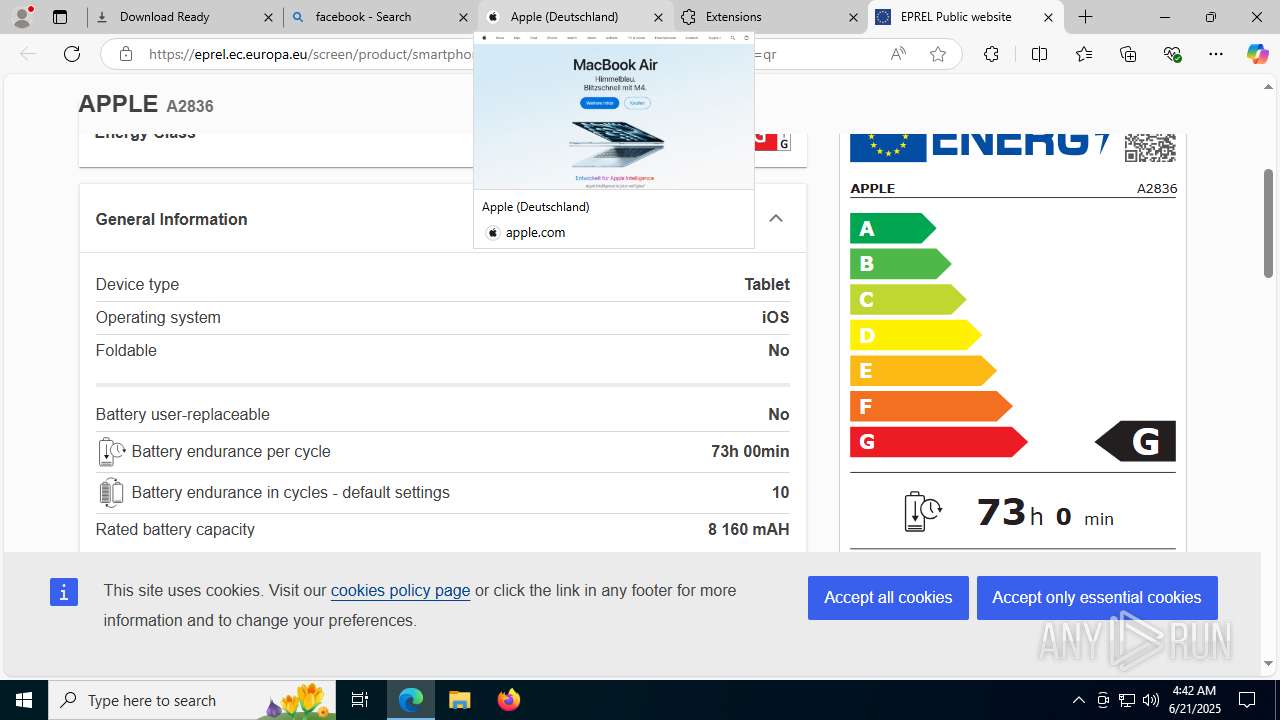Select the 73h 00min endurance value
This screenshot has width=1280, height=720.
750,452
